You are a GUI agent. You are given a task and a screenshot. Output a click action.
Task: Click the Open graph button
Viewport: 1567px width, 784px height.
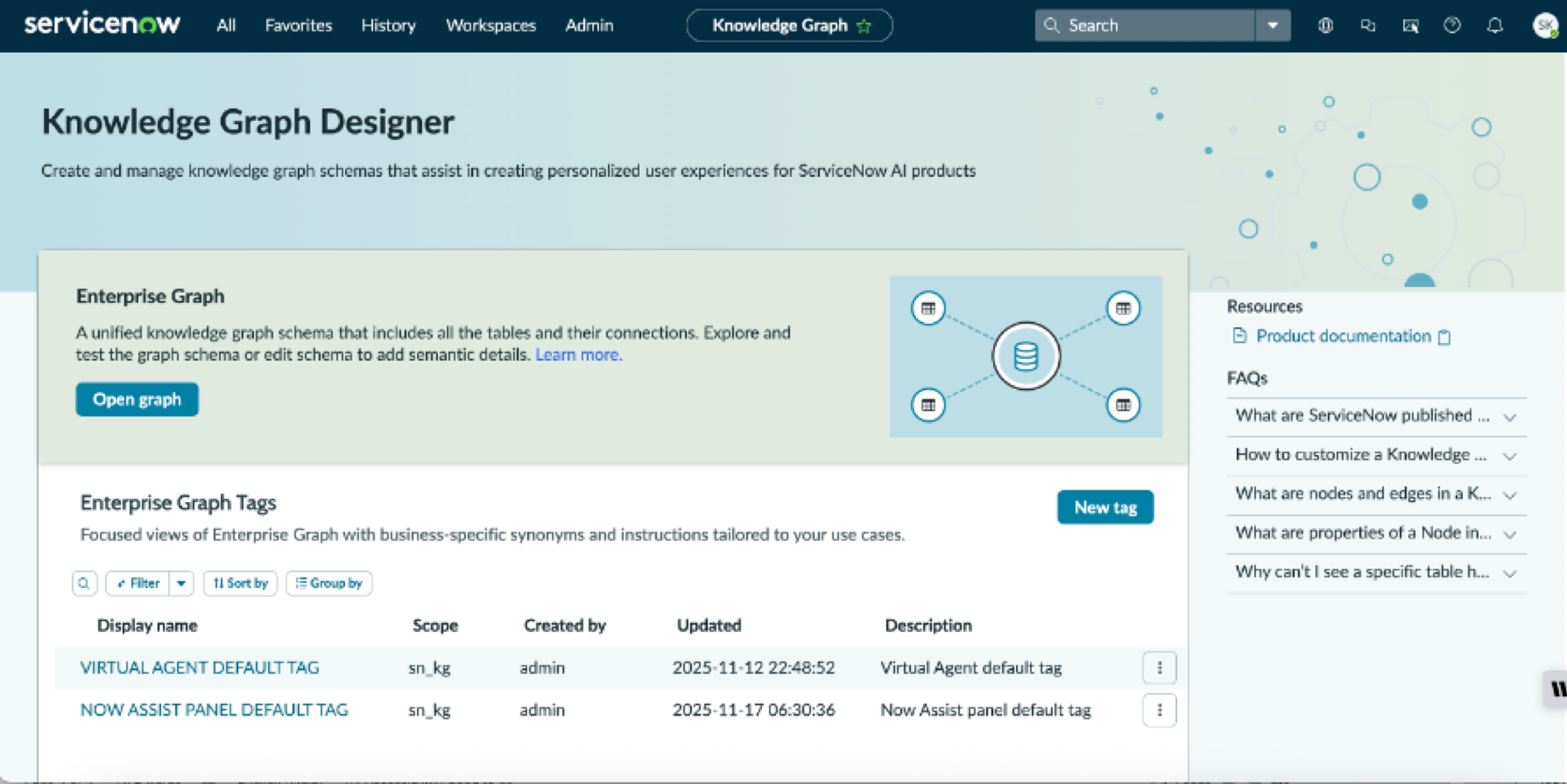(x=137, y=399)
